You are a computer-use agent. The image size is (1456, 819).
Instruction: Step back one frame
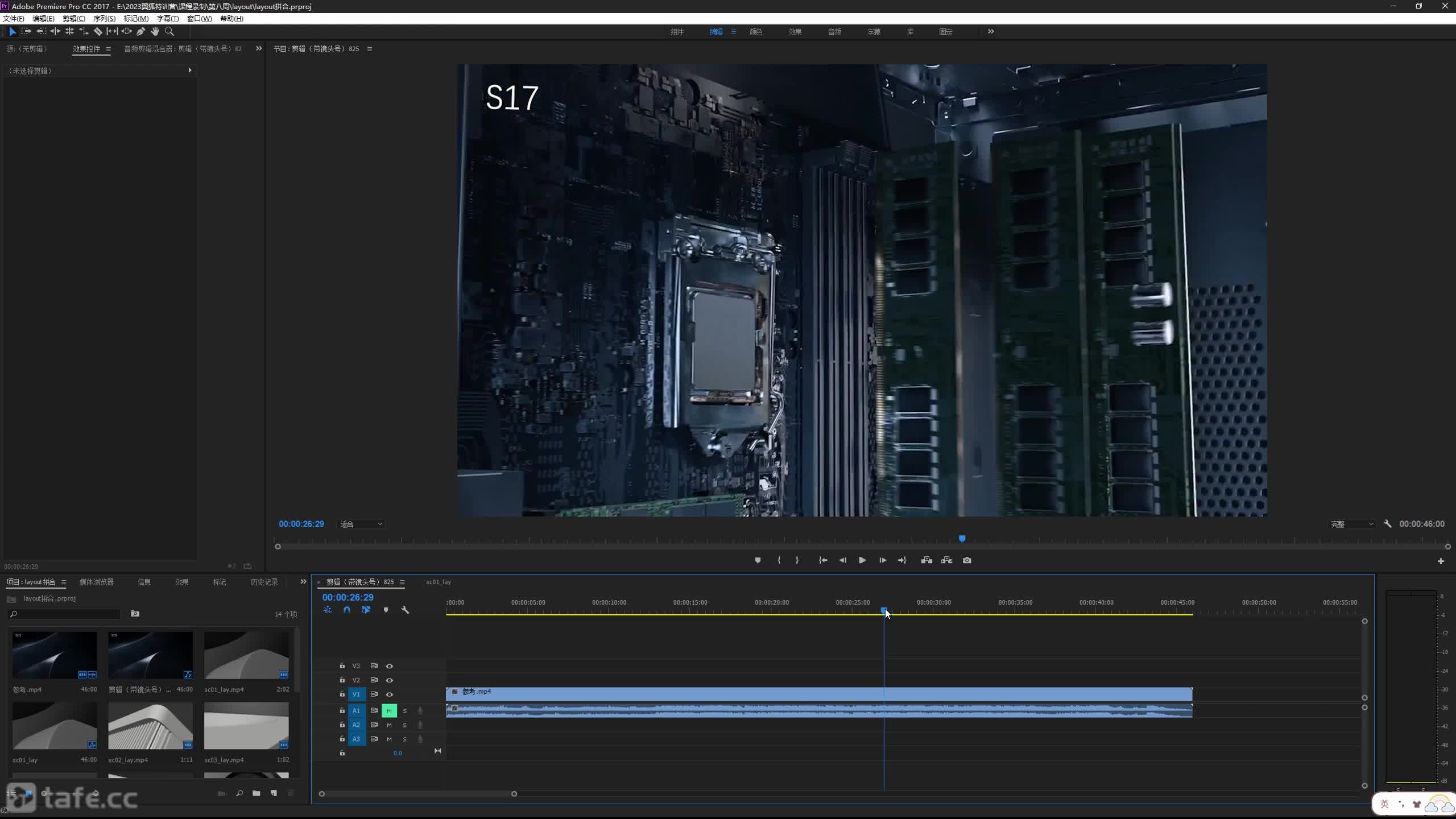coord(842,560)
